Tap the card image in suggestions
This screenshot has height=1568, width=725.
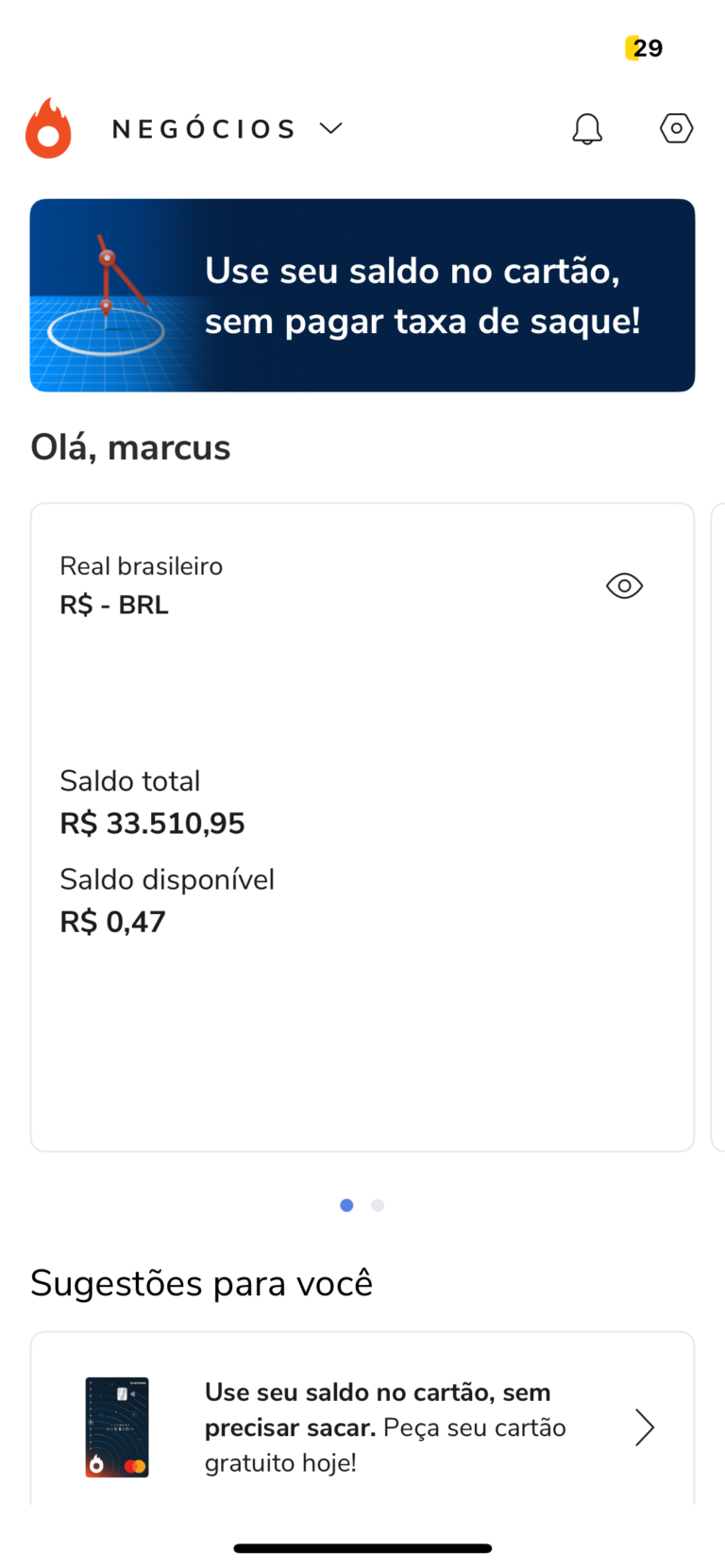(117, 1426)
